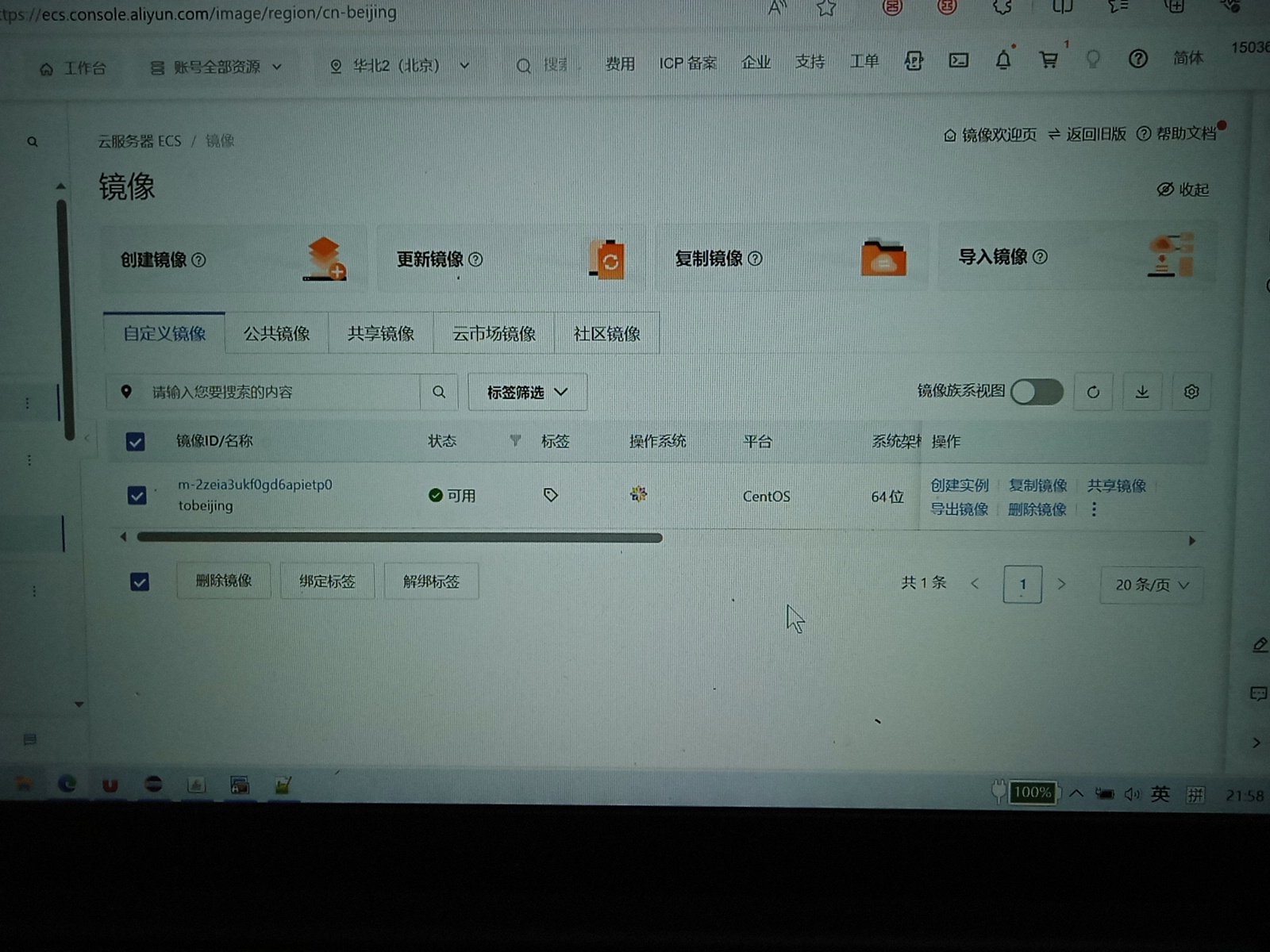This screenshot has width=1270, height=952.
Task: Expand the right side panel arrow
Action: pyautogui.click(x=1257, y=743)
